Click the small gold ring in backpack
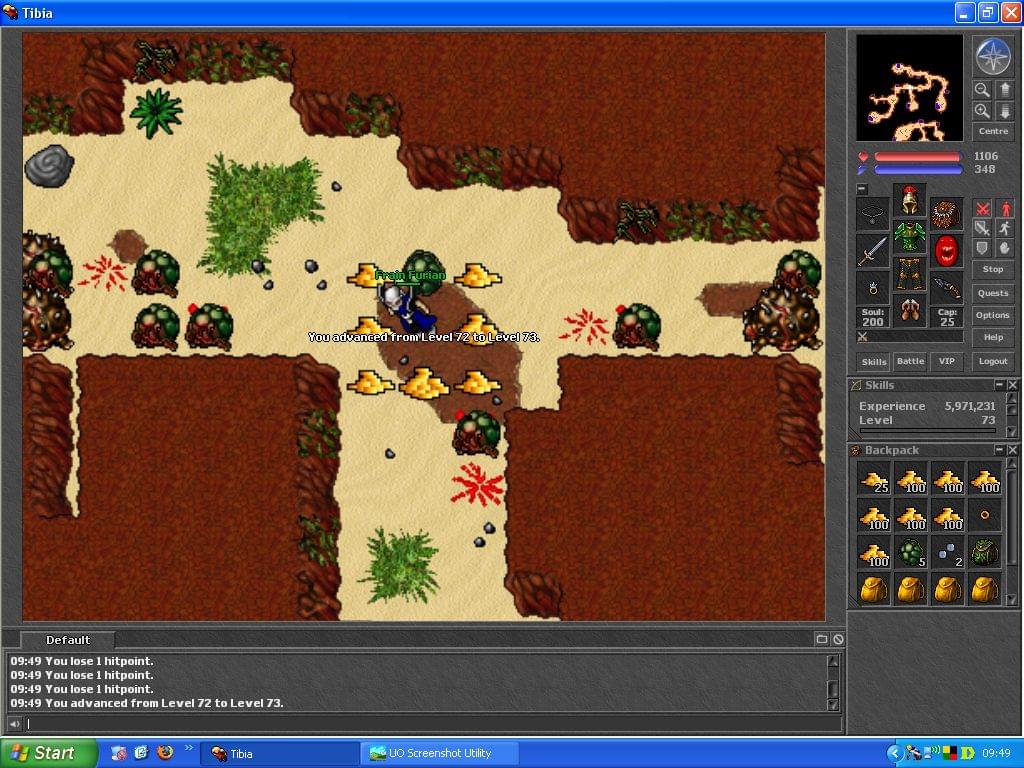 tap(984, 516)
